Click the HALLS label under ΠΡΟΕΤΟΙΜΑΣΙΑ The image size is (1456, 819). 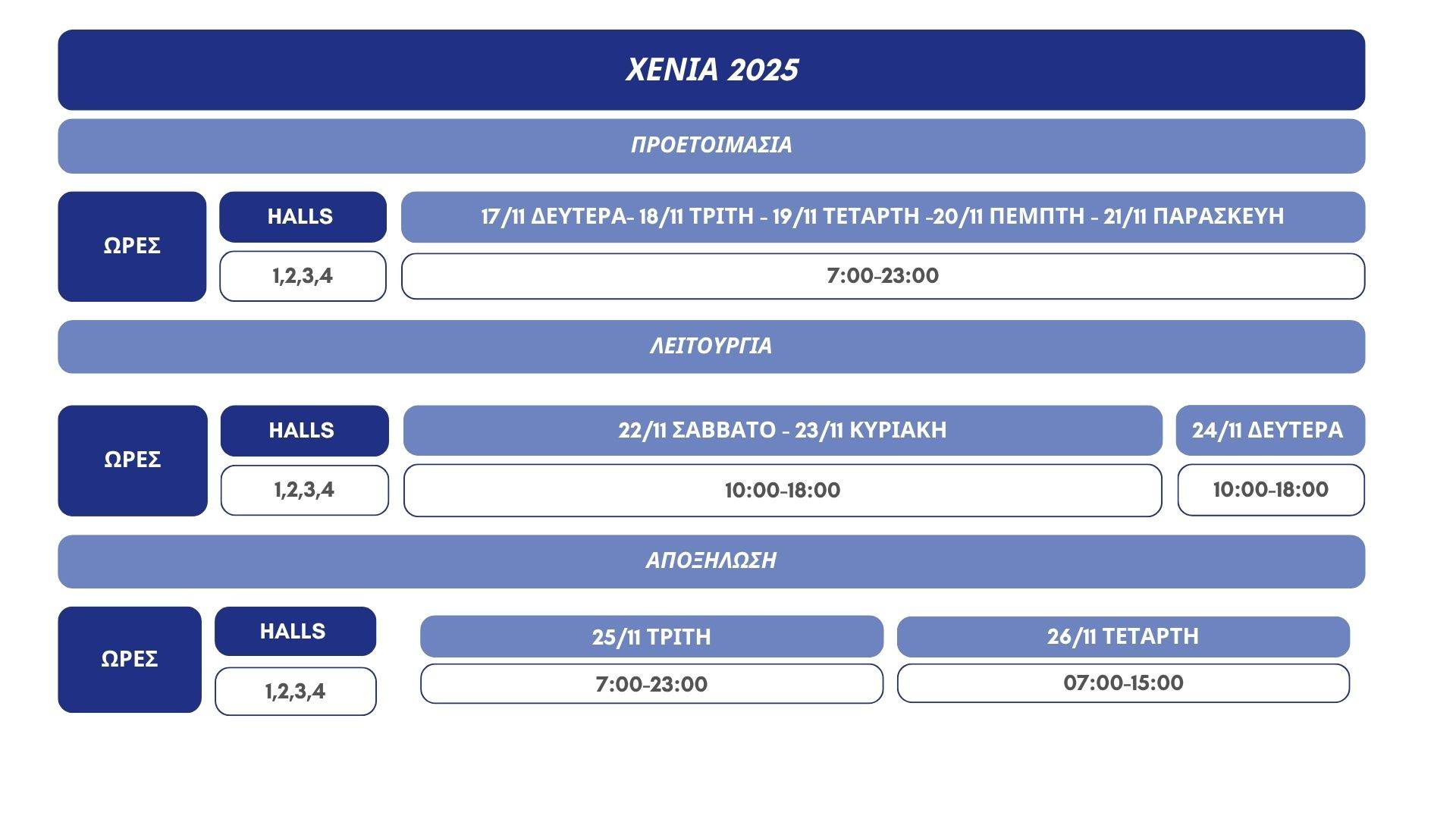[x=303, y=217]
